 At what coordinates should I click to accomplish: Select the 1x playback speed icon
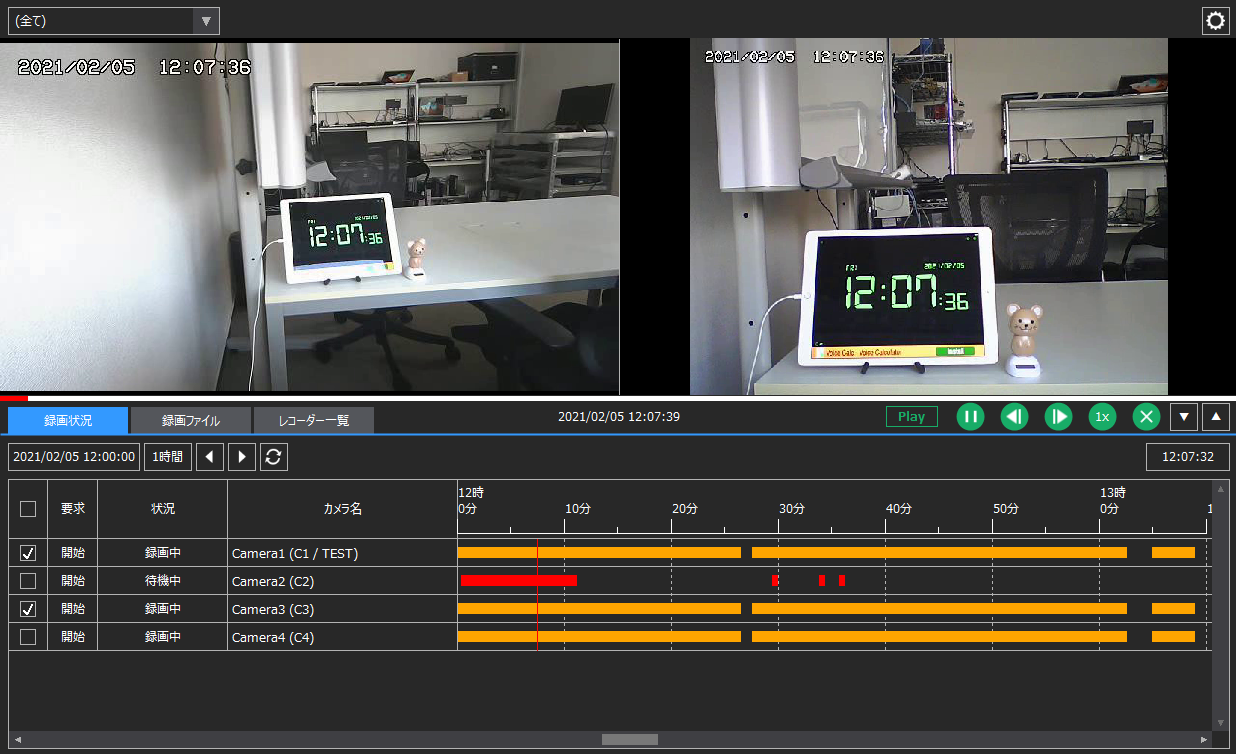pos(1102,417)
